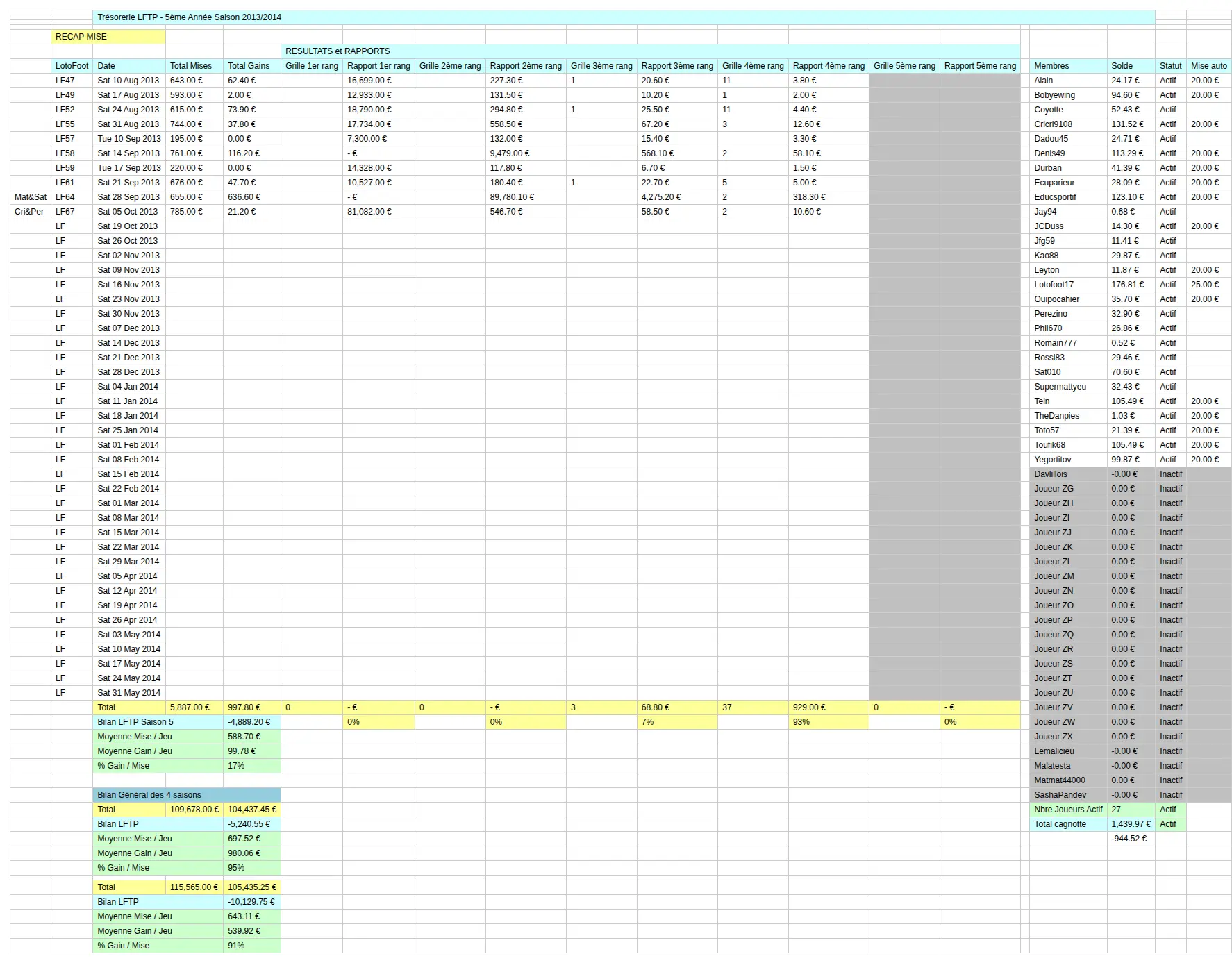Select the Bilan Général des 4 saisons header
Image resolution: width=1232 pixels, height=963 pixels.
pos(187,795)
